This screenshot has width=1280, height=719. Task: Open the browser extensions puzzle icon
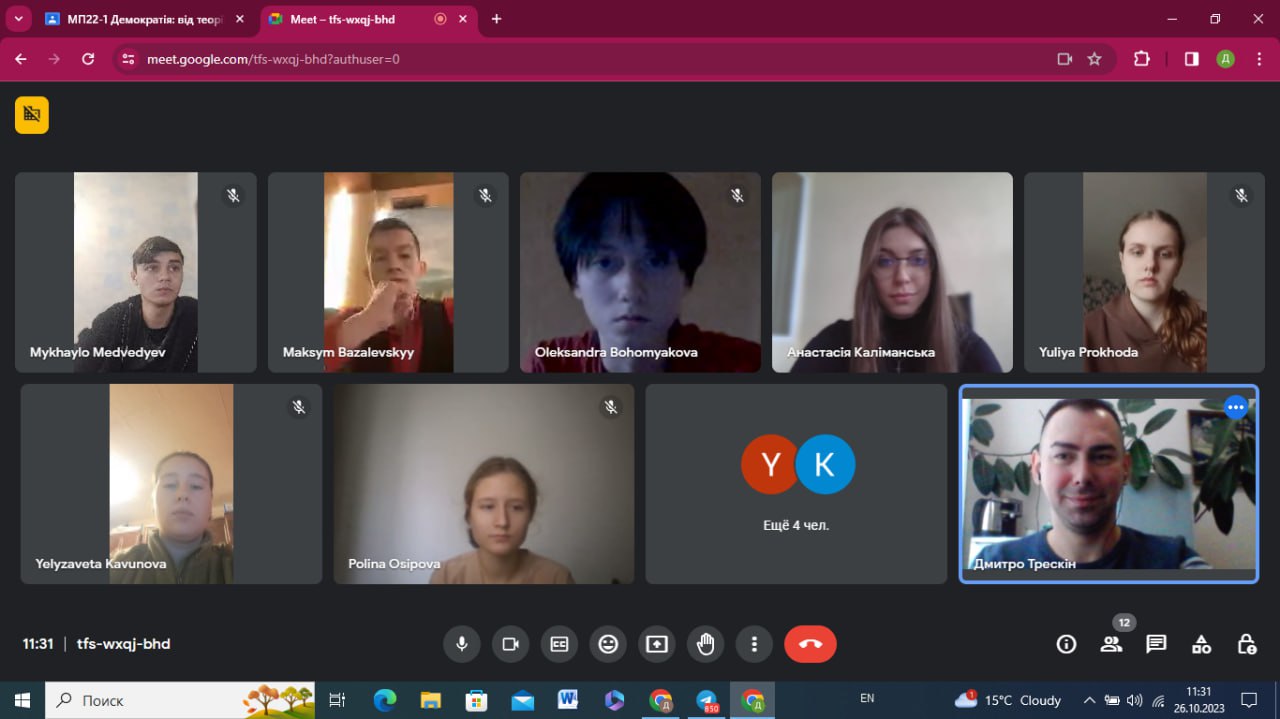coord(1142,59)
